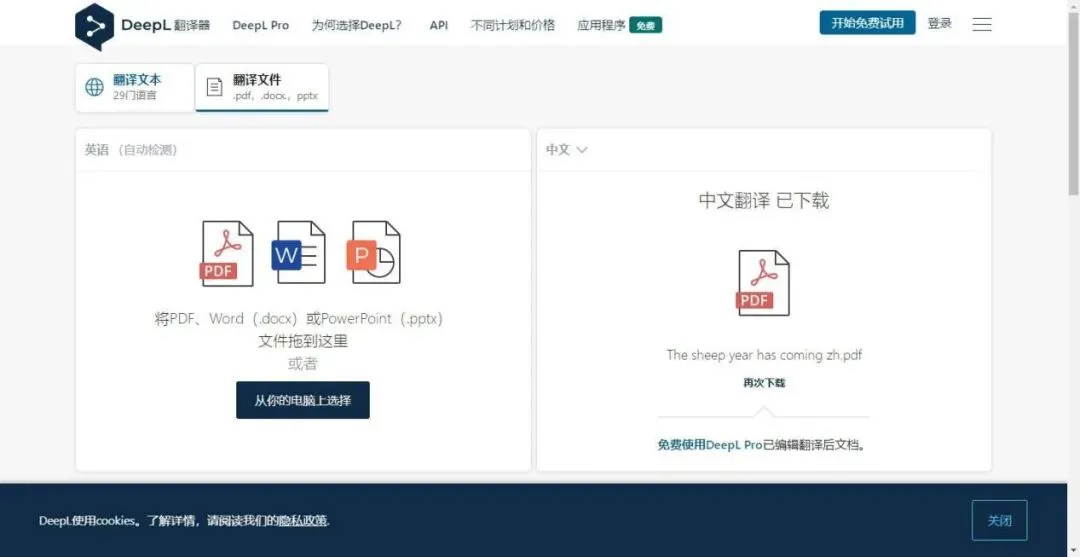Click the 免费 badge next to 应用程序
This screenshot has height=557, width=1080.
[x=645, y=25]
